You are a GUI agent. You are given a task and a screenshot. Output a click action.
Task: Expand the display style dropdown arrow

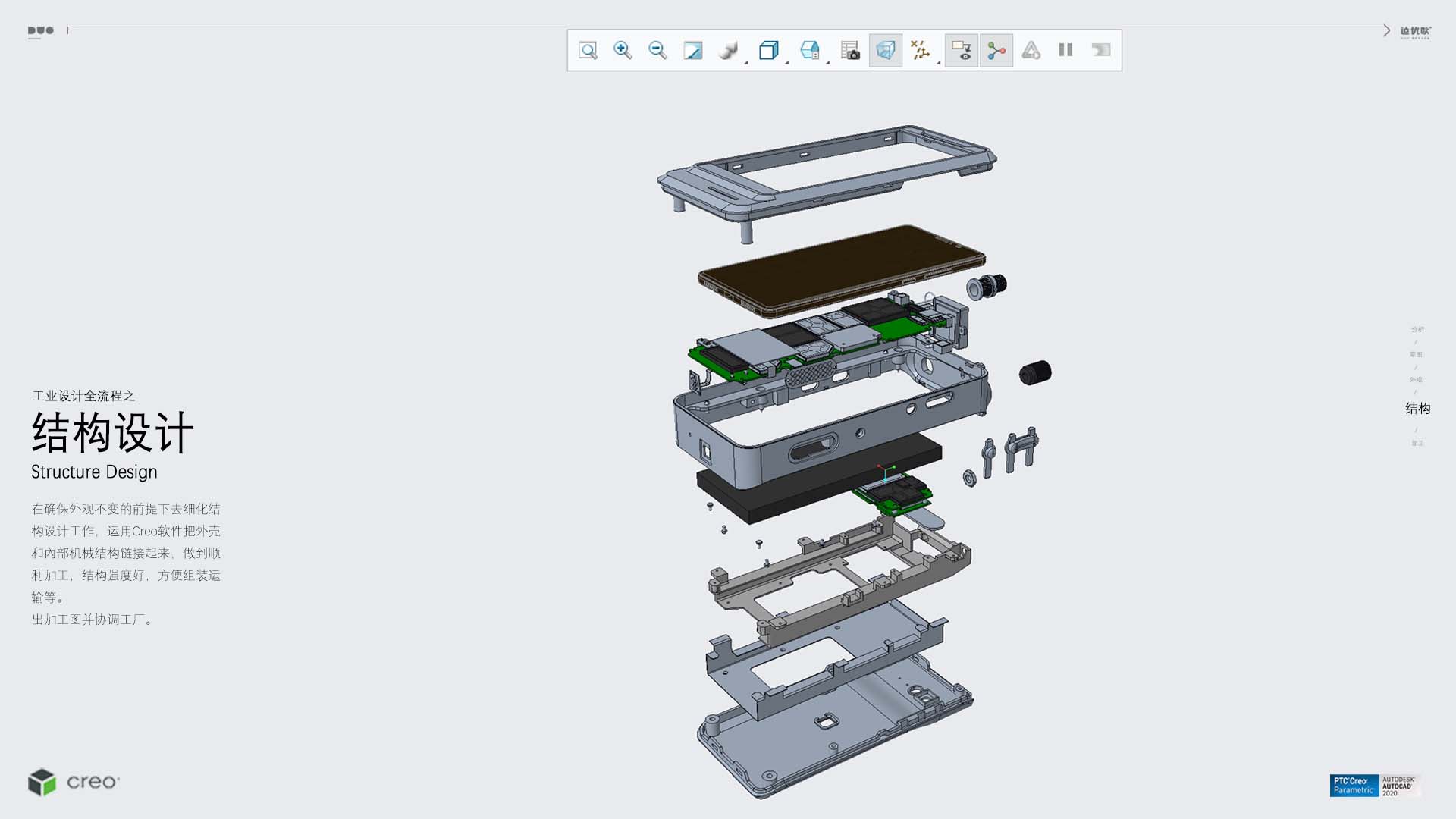click(746, 62)
